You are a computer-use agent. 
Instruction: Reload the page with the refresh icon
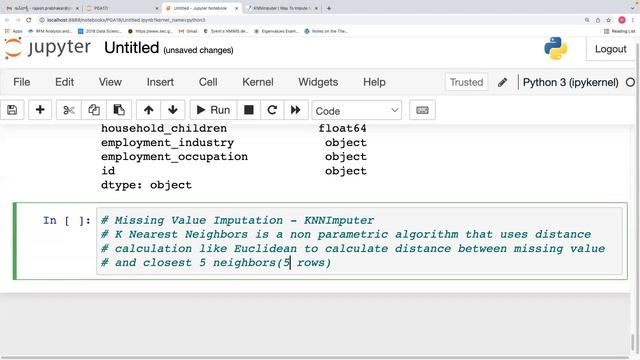pos(29,20)
